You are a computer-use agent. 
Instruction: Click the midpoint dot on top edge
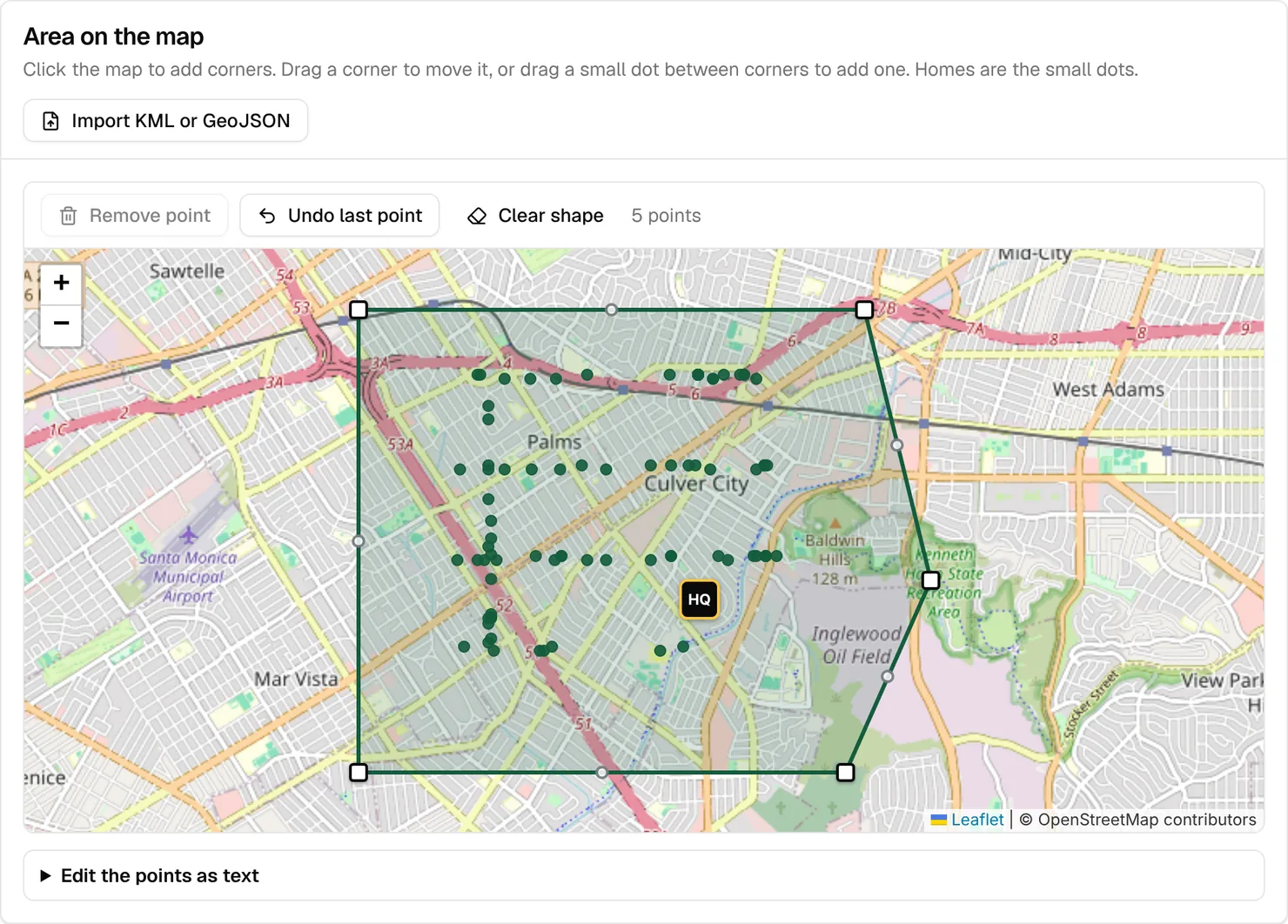[612, 310]
